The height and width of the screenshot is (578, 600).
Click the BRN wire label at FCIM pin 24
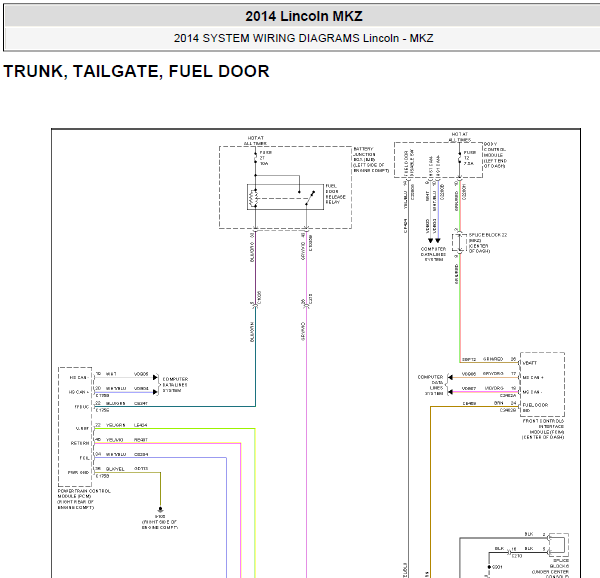tap(498, 403)
